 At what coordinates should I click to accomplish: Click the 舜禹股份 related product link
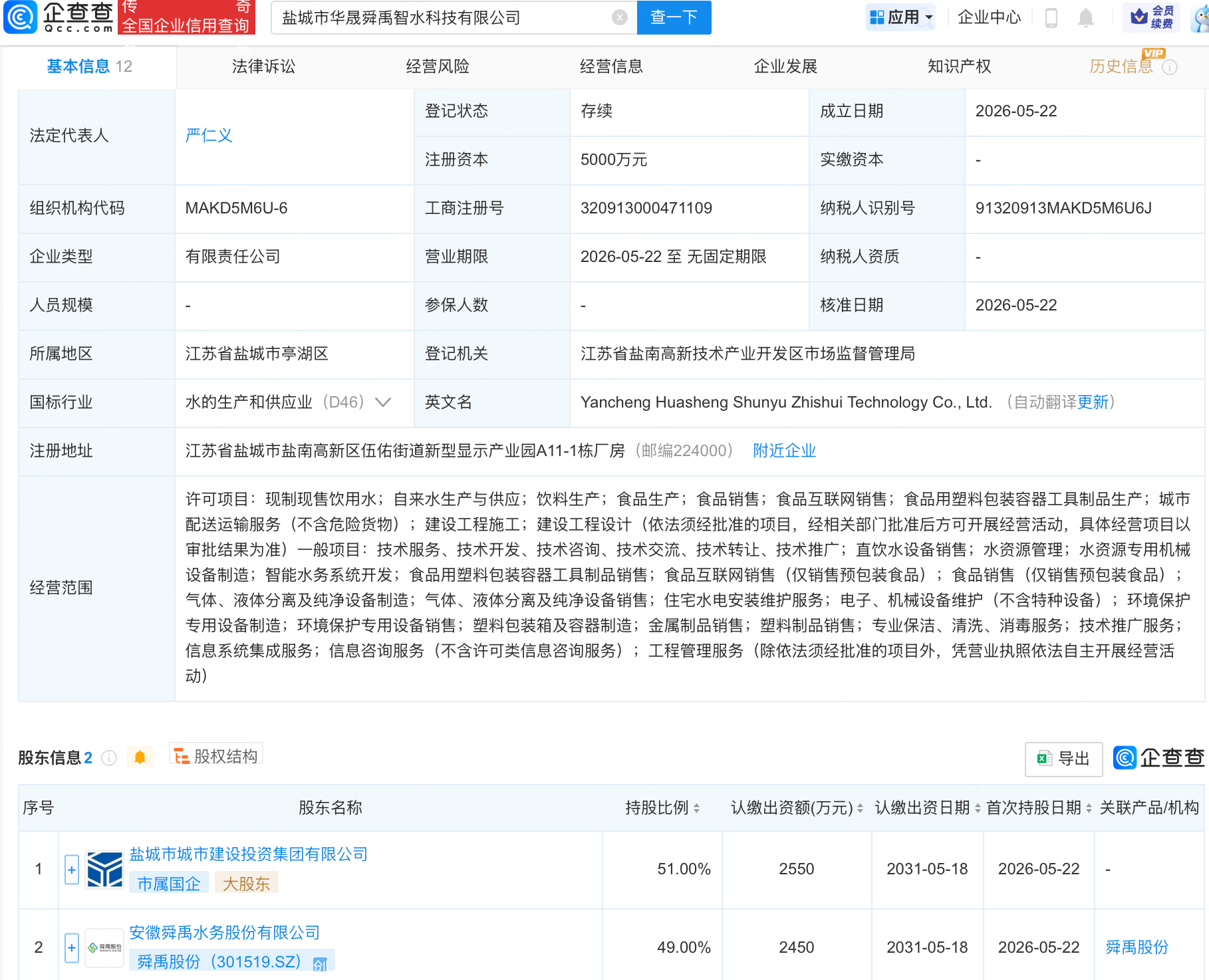pos(1137,947)
